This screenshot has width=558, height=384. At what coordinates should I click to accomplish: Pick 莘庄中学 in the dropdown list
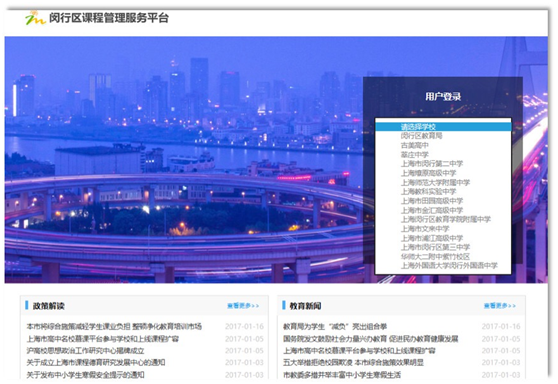point(415,154)
